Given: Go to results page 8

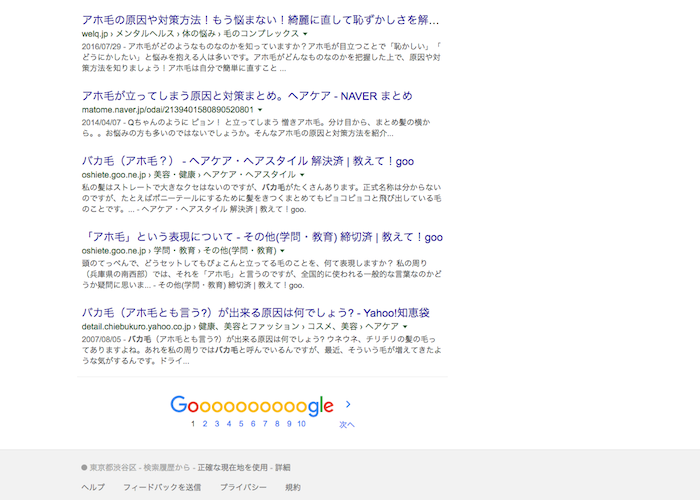Looking at the screenshot, I should [277, 424].
